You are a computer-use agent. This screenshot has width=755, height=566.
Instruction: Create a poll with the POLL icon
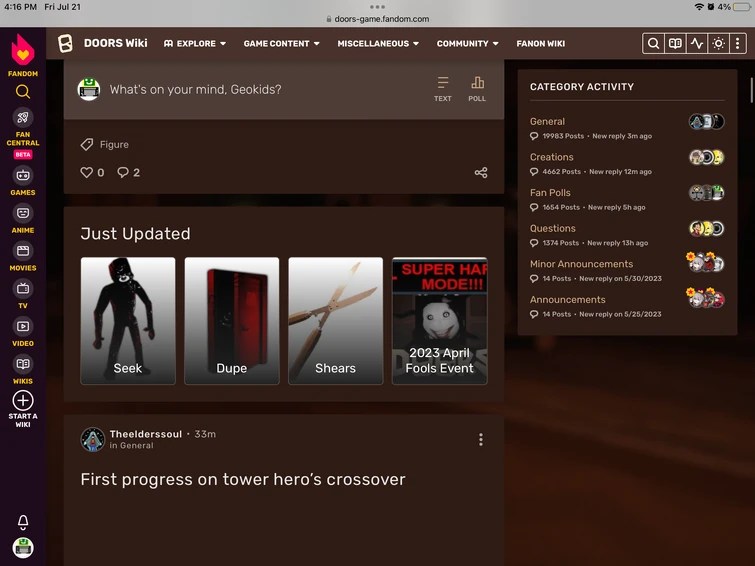[x=477, y=89]
